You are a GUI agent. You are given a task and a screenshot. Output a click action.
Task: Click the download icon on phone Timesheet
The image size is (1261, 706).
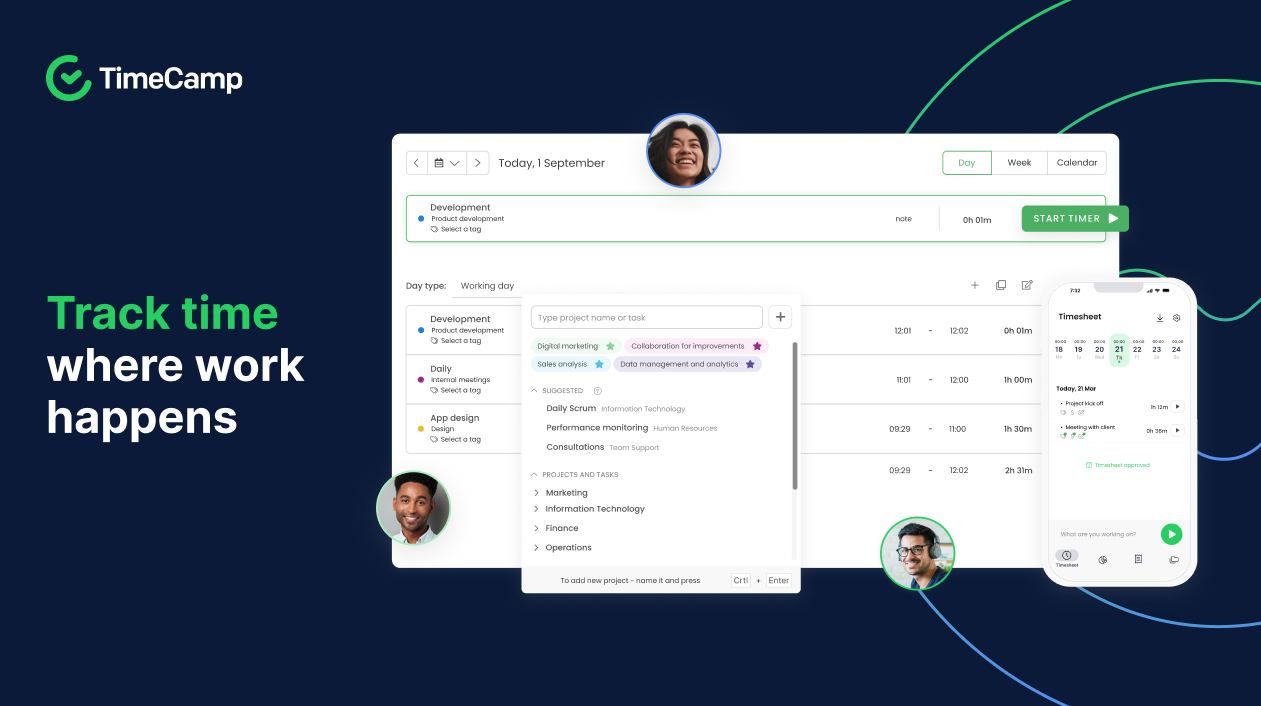[1160, 318]
